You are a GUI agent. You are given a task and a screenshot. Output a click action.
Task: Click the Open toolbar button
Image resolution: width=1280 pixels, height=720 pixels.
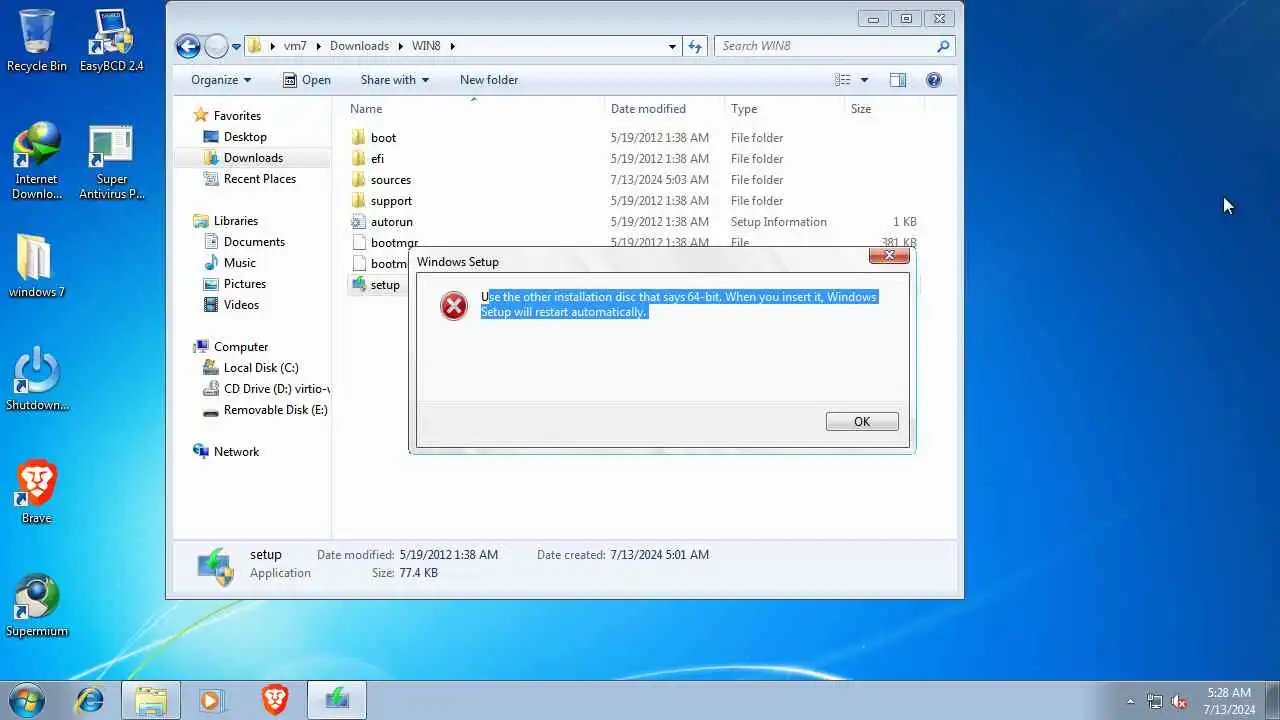[307, 80]
